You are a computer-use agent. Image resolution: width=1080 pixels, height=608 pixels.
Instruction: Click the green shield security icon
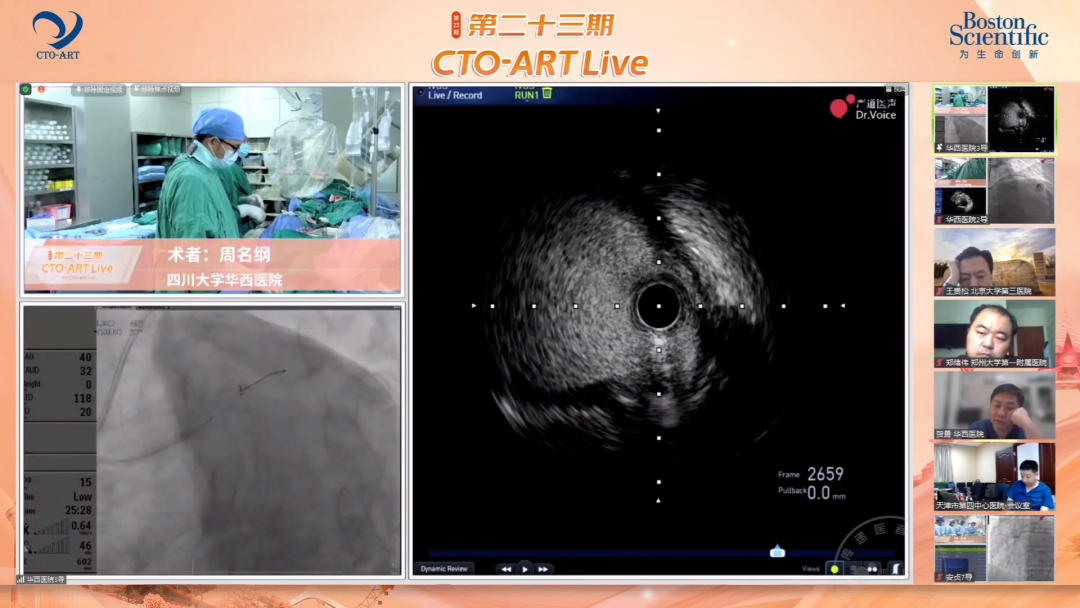click(26, 89)
